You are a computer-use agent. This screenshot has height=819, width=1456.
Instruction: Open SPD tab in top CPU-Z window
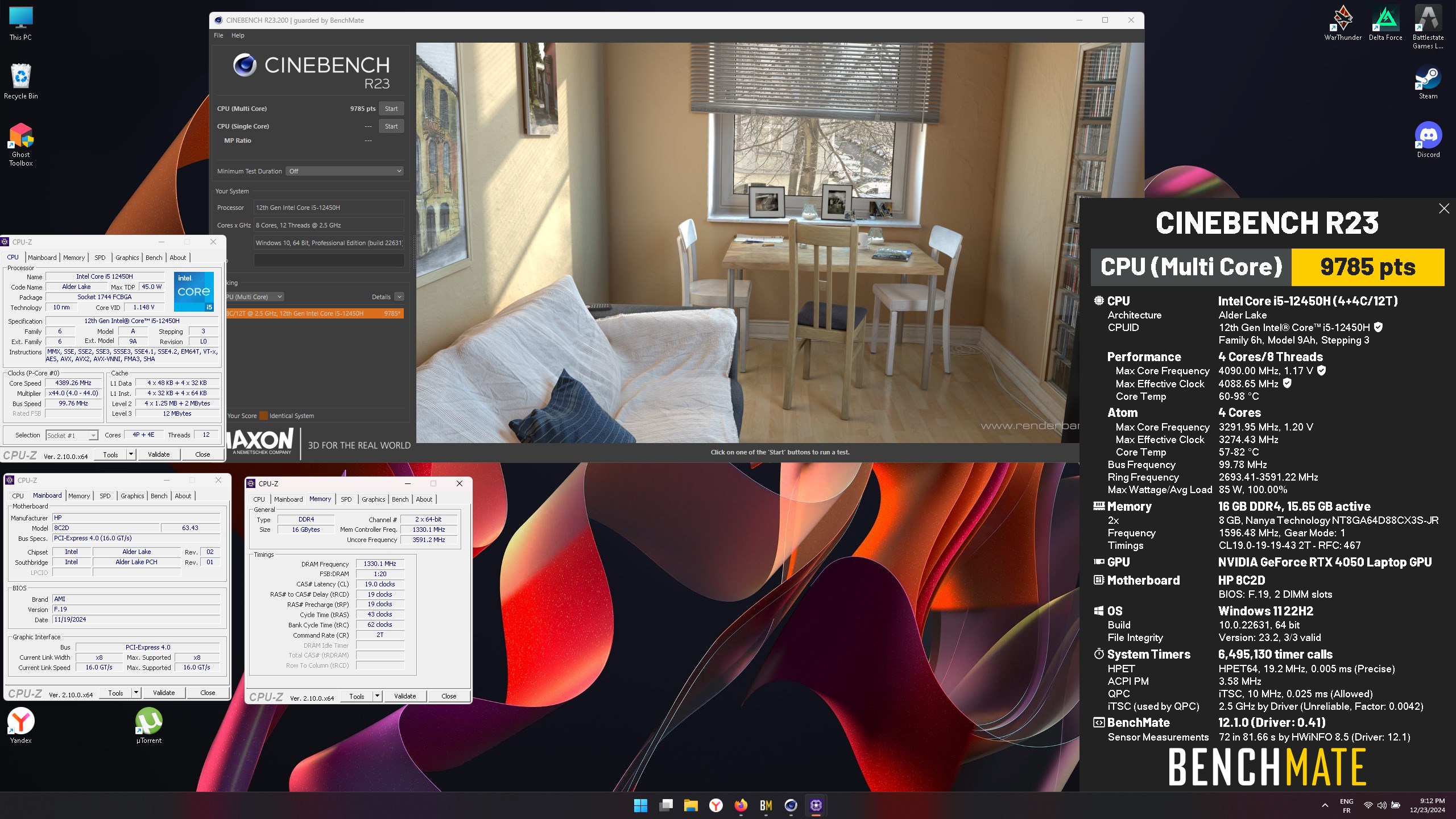coord(100,258)
